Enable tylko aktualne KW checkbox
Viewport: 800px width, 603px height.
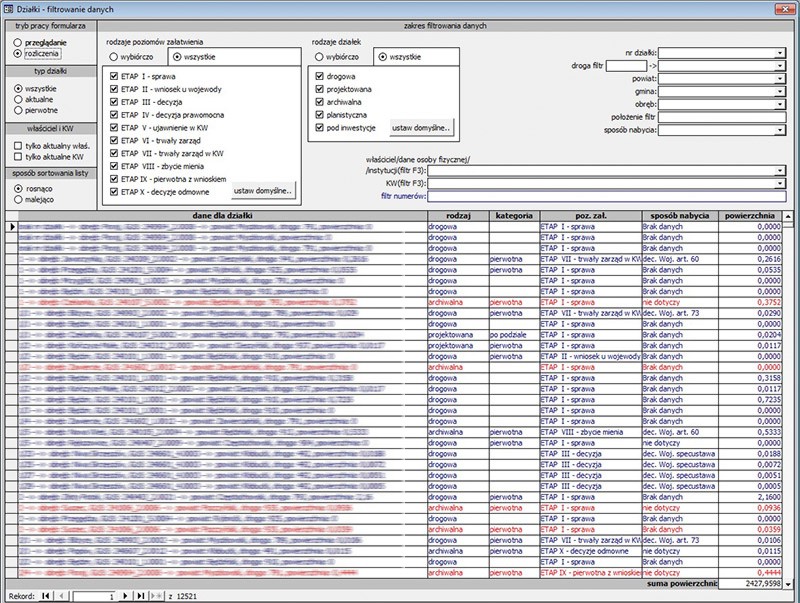(x=18, y=157)
